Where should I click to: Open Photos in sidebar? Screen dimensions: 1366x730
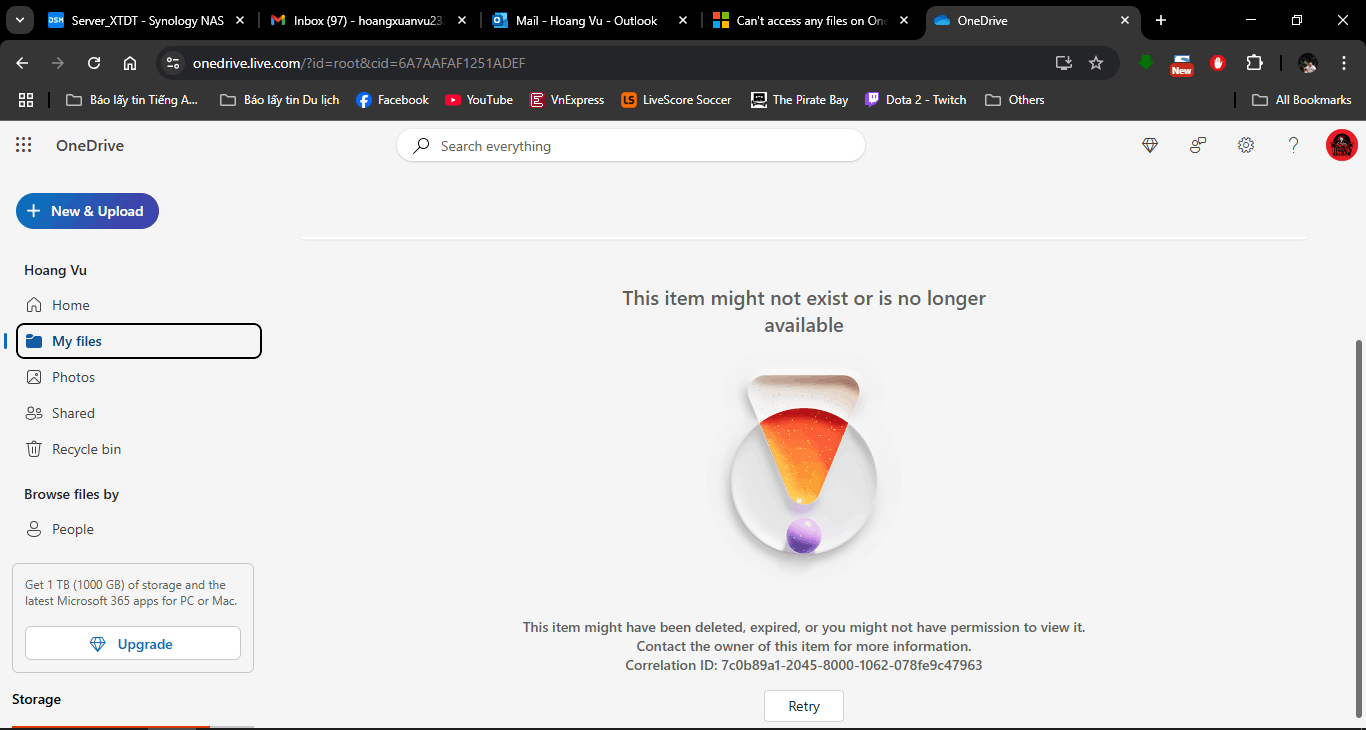pos(139,377)
